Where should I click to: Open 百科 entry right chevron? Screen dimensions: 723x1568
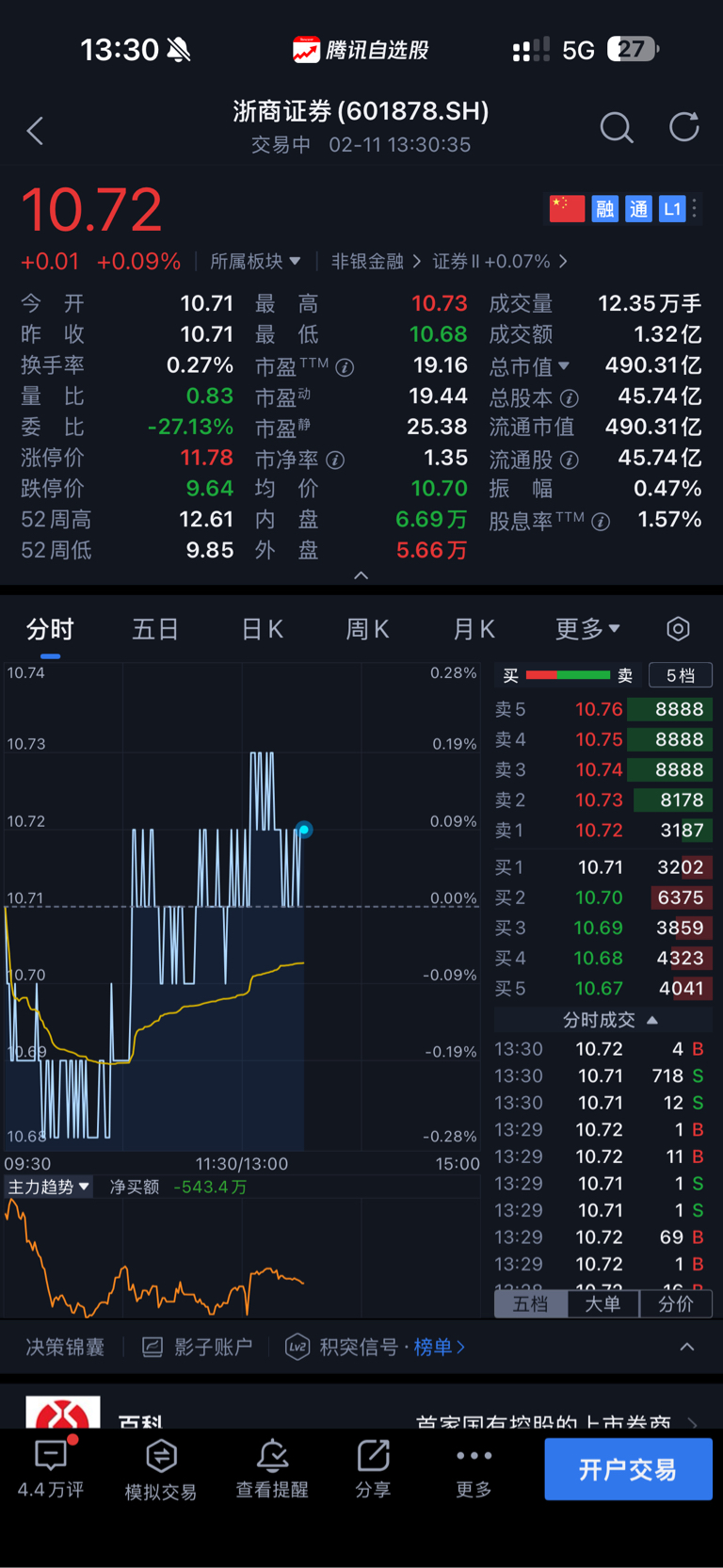click(x=694, y=1422)
